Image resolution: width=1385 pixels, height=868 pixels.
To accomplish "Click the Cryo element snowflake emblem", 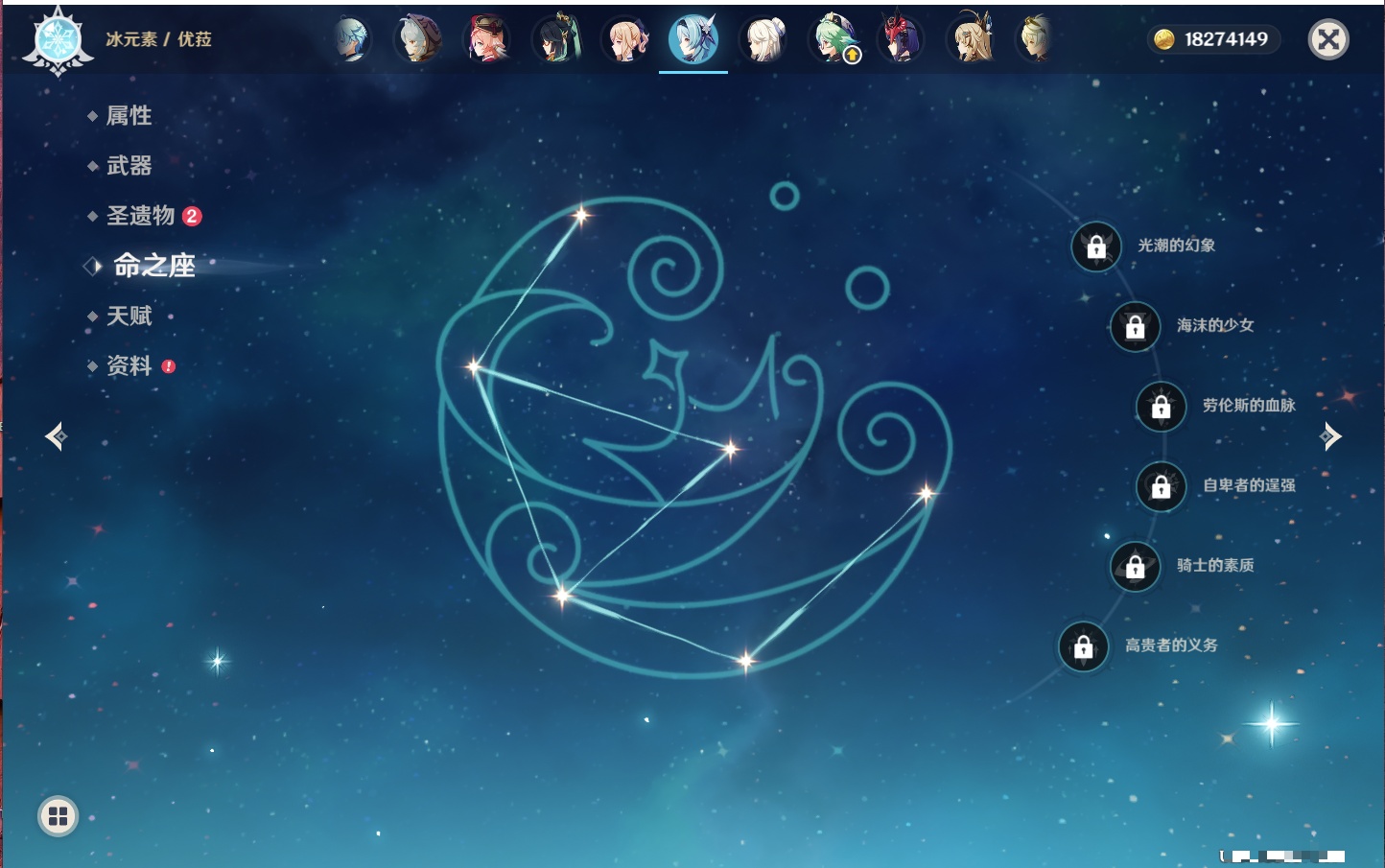I will point(59,41).
